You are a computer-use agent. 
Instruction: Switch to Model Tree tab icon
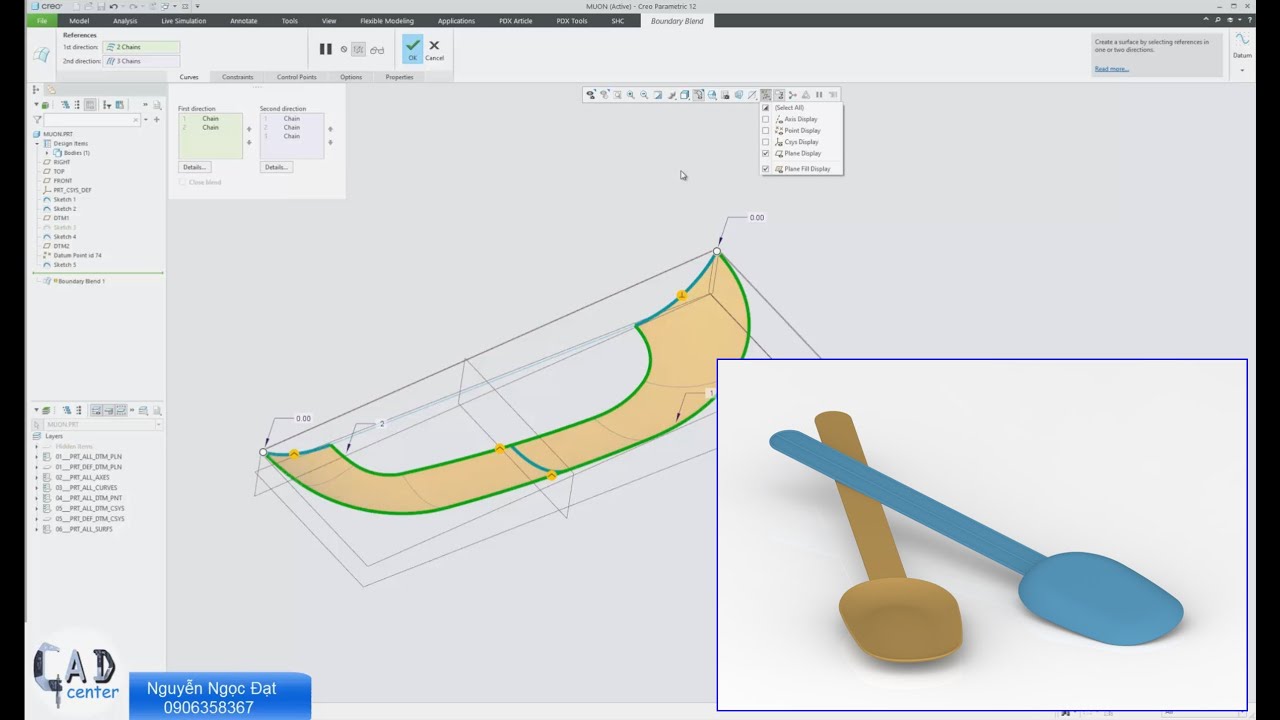(x=36, y=89)
